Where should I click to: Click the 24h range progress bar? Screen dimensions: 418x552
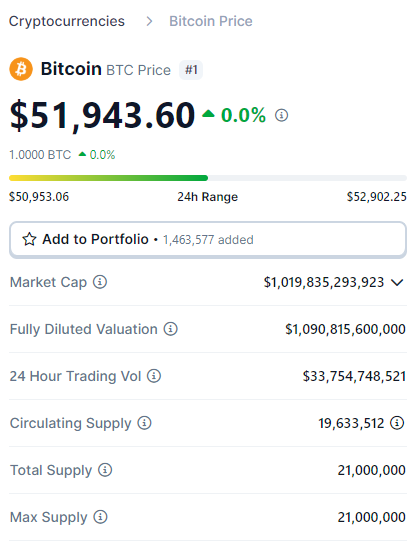tap(208, 178)
